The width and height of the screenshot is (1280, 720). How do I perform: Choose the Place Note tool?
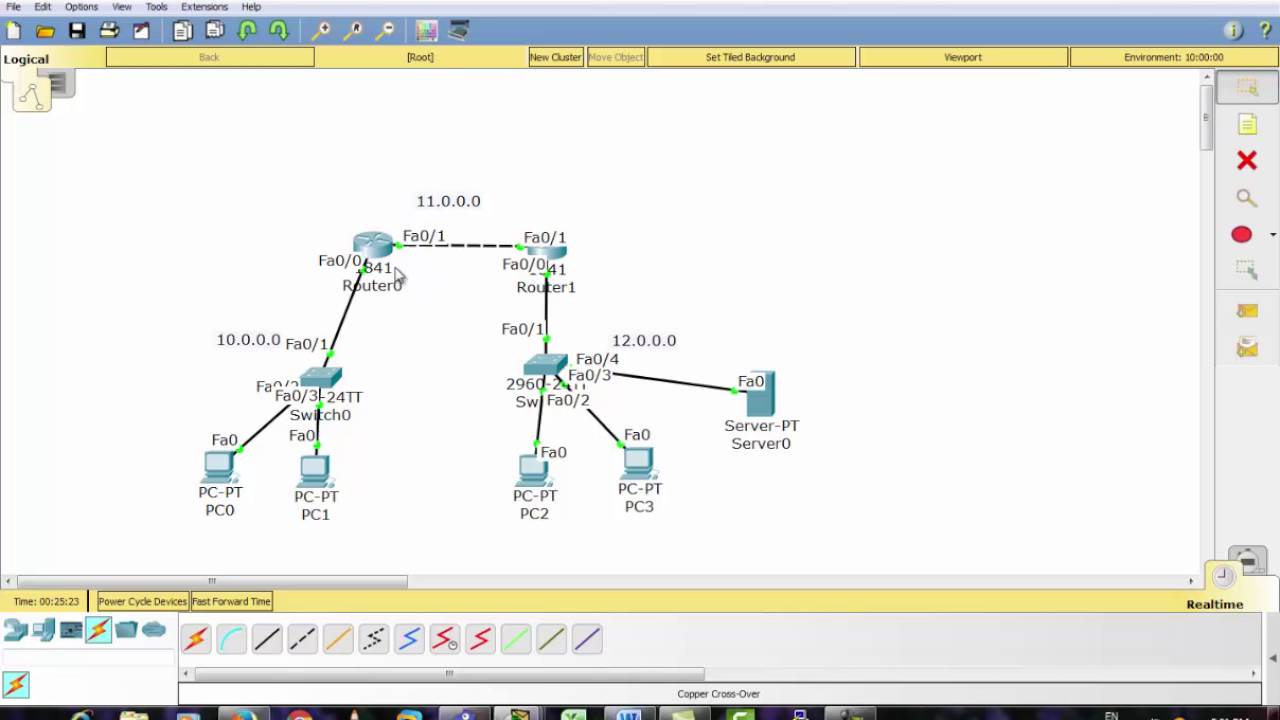[x=1247, y=125]
